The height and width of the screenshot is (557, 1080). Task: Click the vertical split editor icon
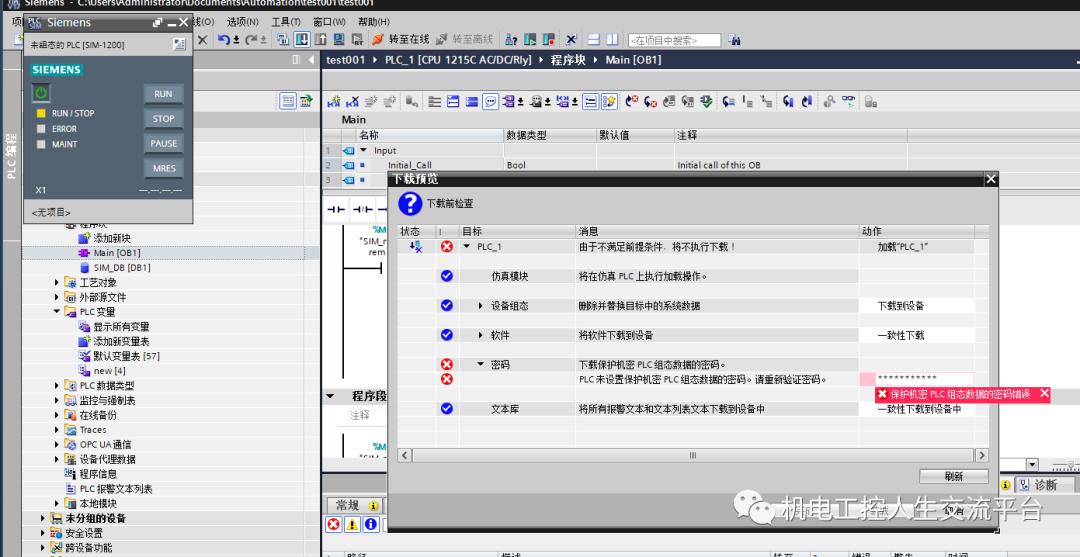click(612, 40)
